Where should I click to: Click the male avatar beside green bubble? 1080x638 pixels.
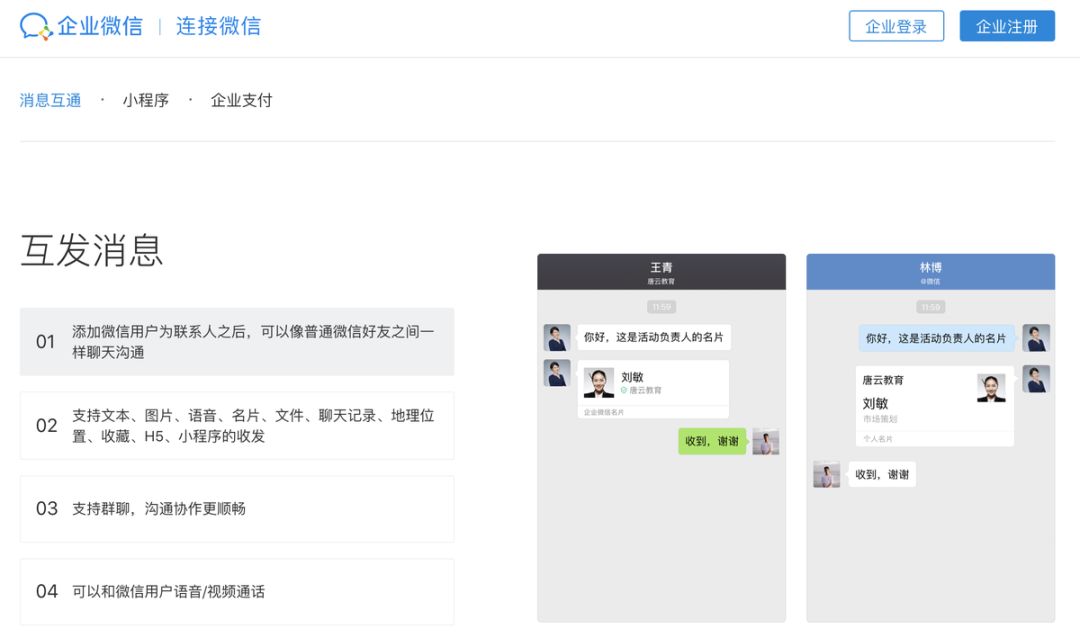[766, 442]
